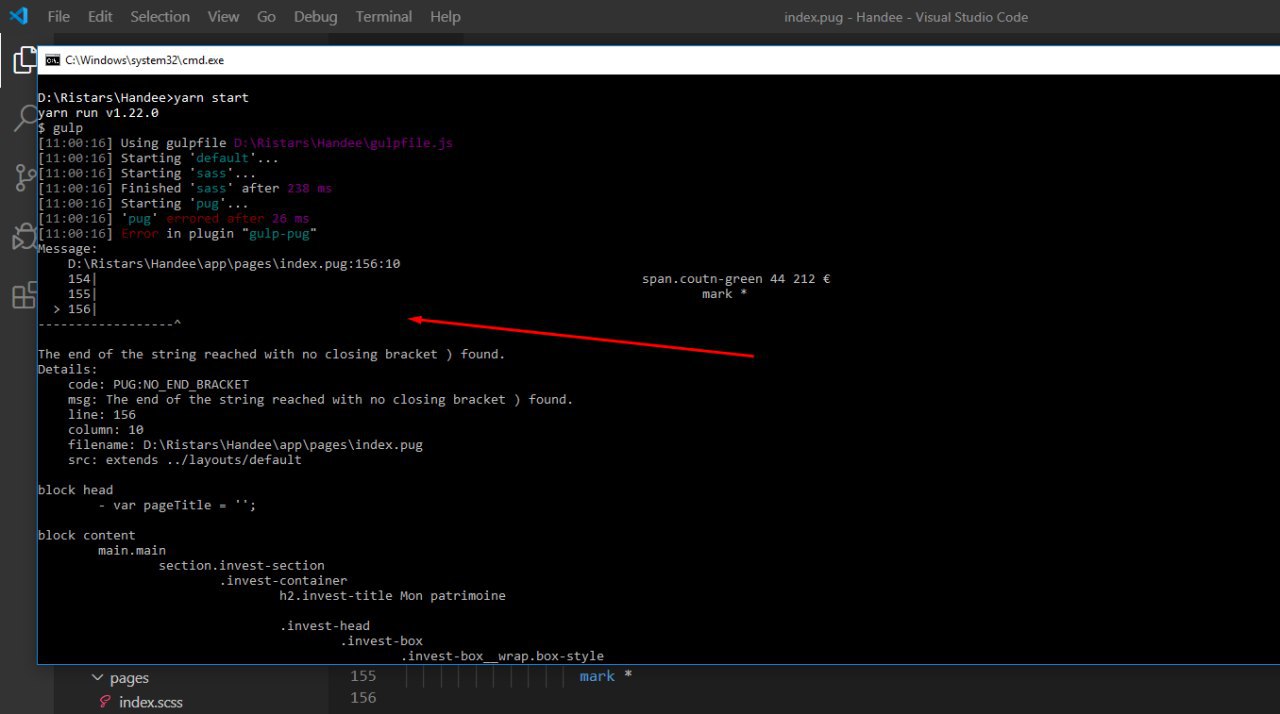
Task: Click the 'line: 156' detail
Action: tap(102, 414)
